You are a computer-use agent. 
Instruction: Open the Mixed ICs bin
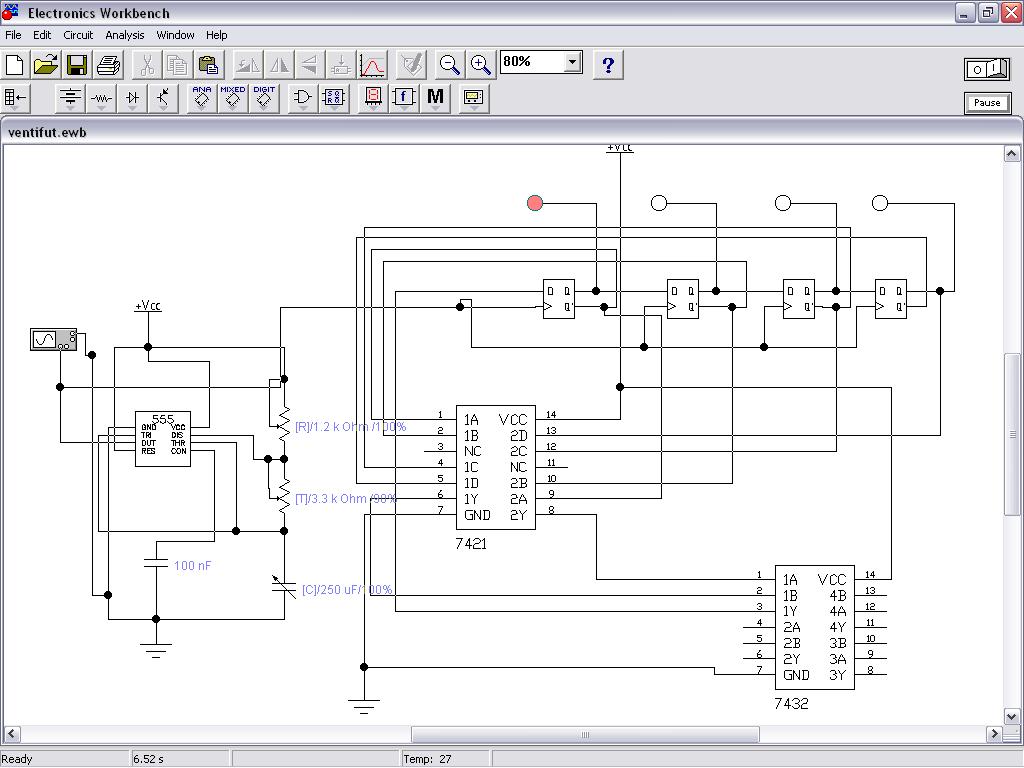tap(232, 98)
